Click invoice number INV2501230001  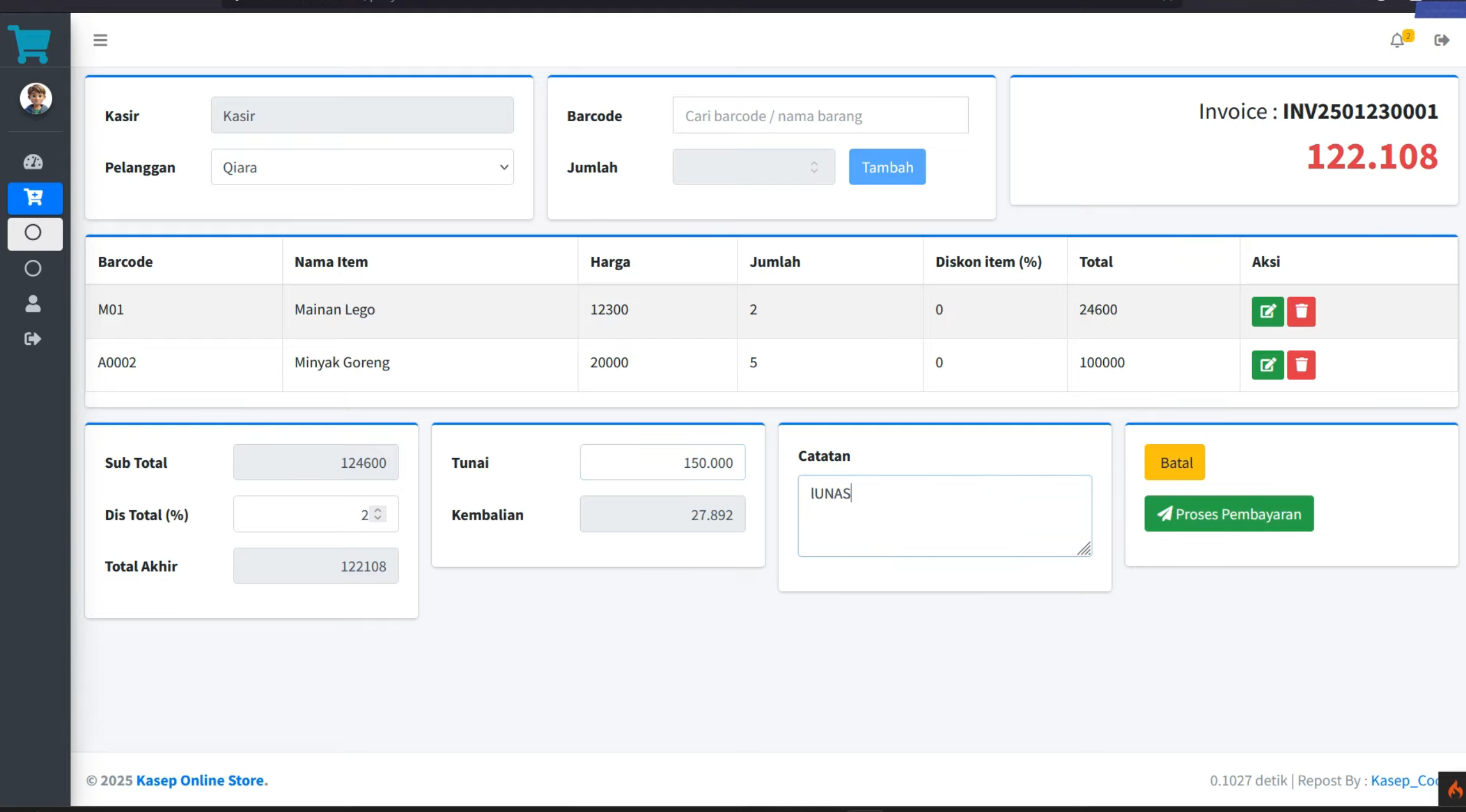click(1360, 111)
